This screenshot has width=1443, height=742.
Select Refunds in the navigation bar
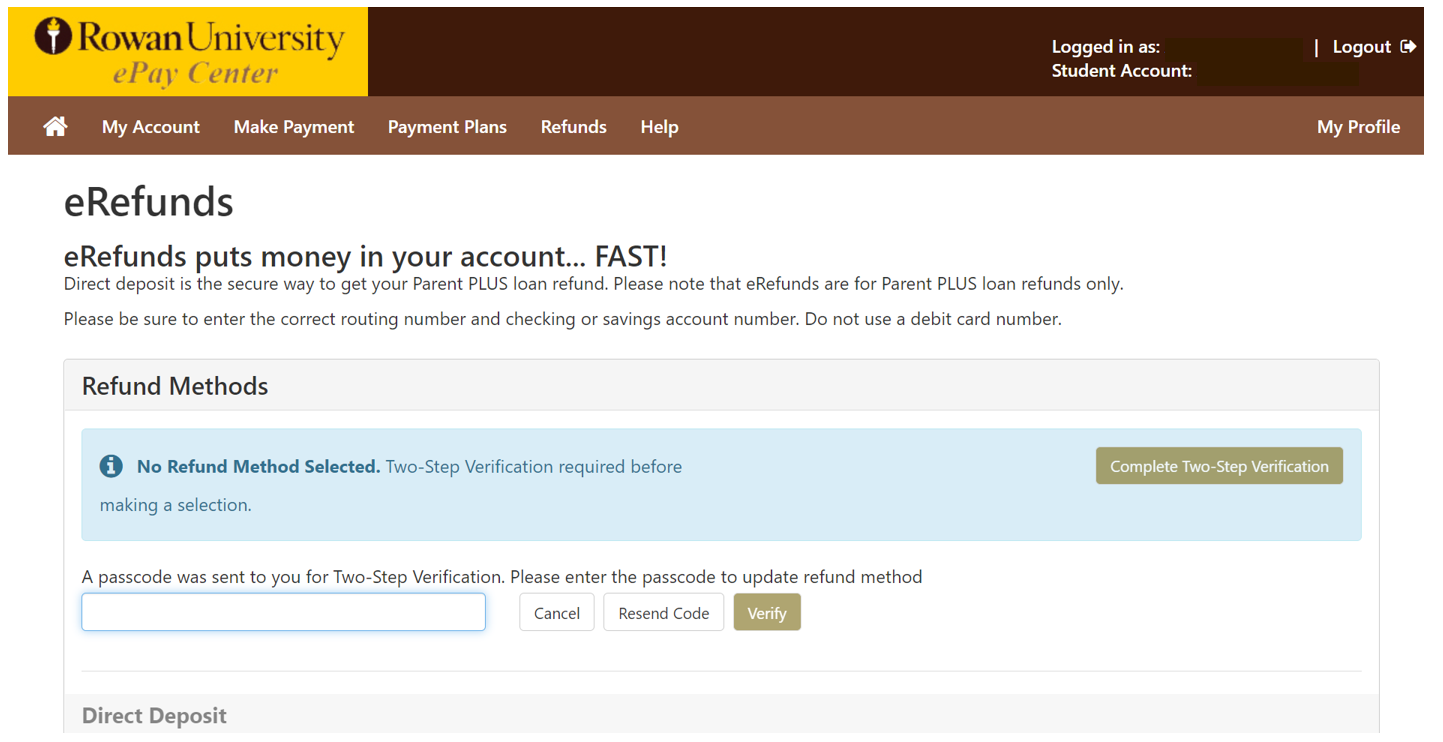(x=574, y=127)
